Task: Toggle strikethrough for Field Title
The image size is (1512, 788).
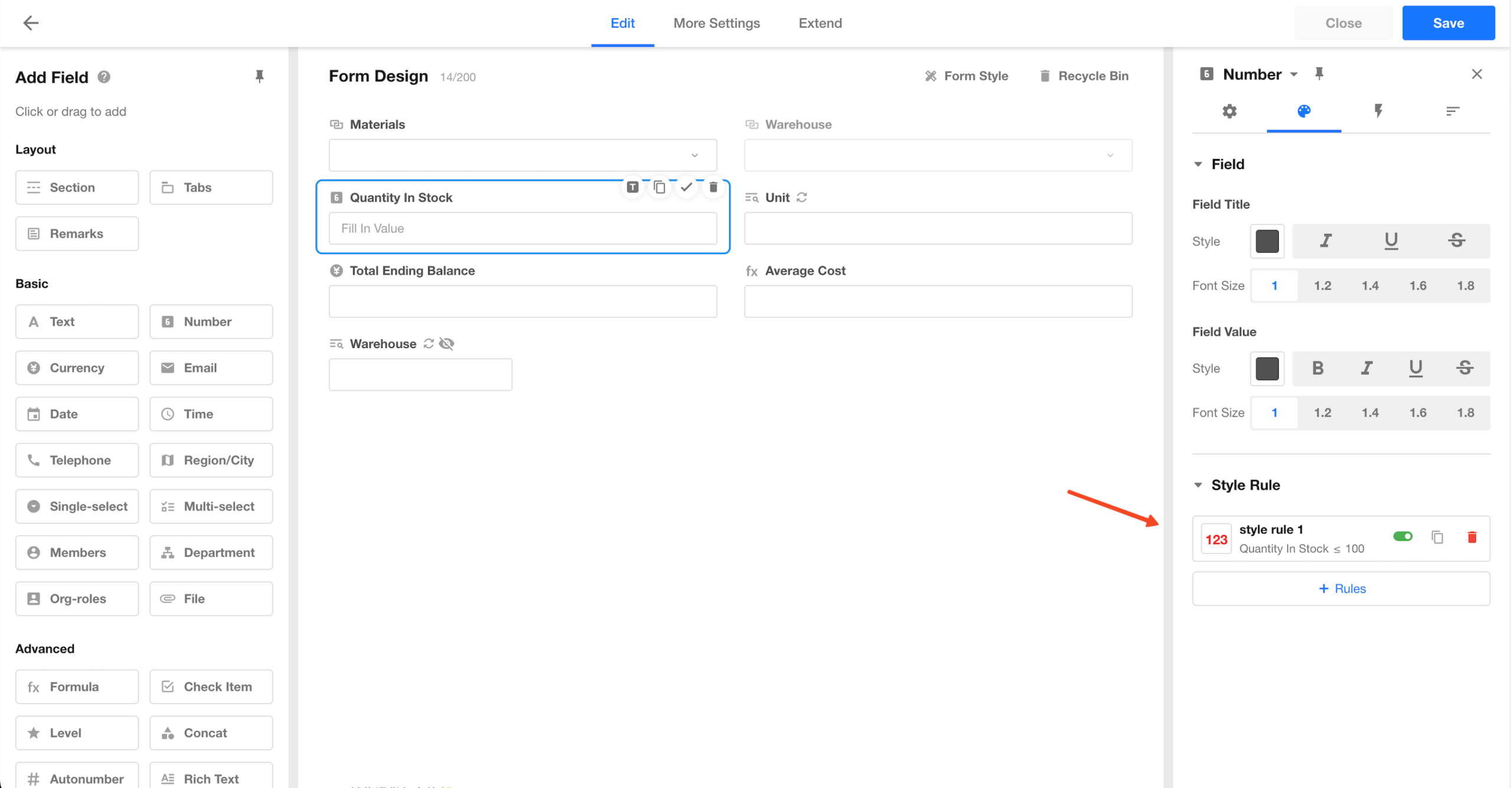Action: click(x=1456, y=240)
